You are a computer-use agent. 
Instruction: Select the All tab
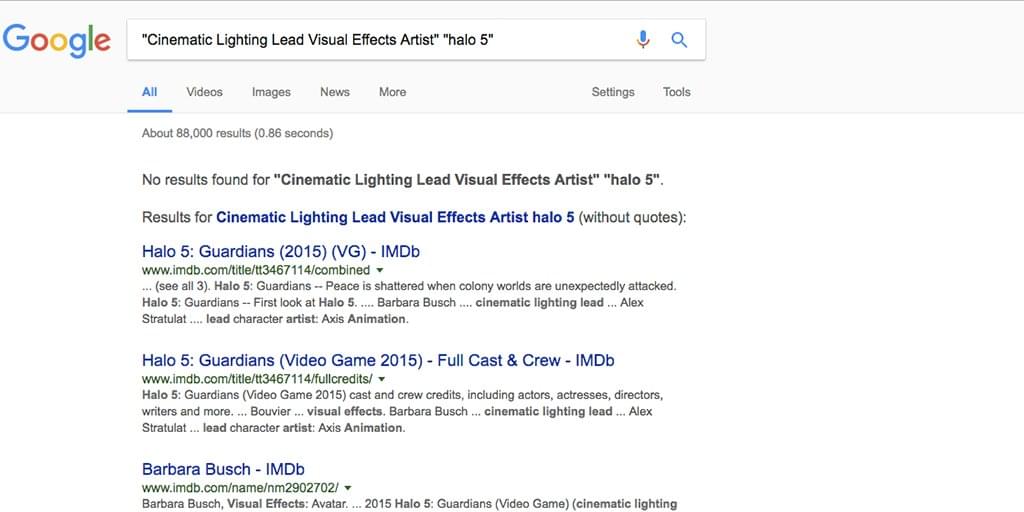(150, 92)
